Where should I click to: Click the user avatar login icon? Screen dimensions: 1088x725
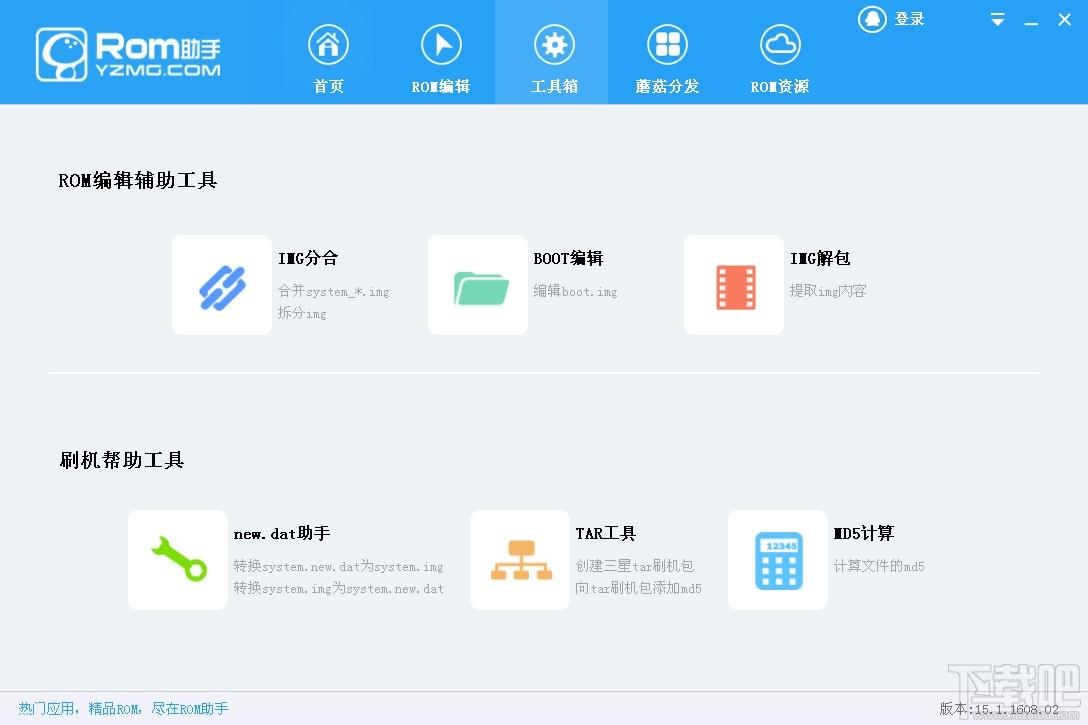point(872,19)
